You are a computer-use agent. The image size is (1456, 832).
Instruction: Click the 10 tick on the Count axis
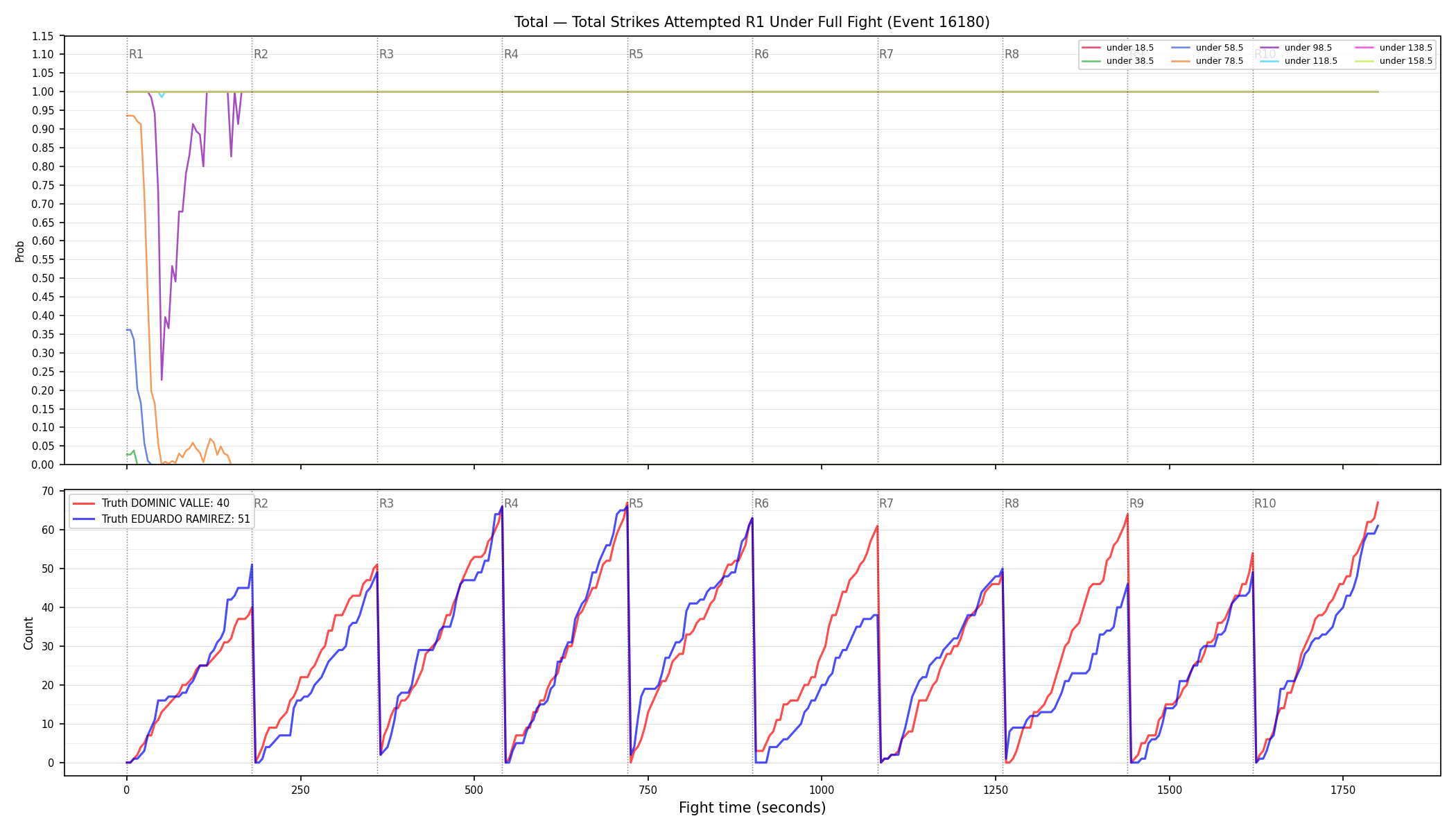coord(48,725)
